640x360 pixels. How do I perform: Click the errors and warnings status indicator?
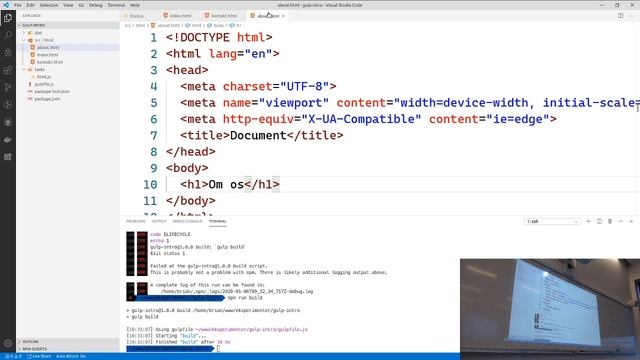(13, 356)
